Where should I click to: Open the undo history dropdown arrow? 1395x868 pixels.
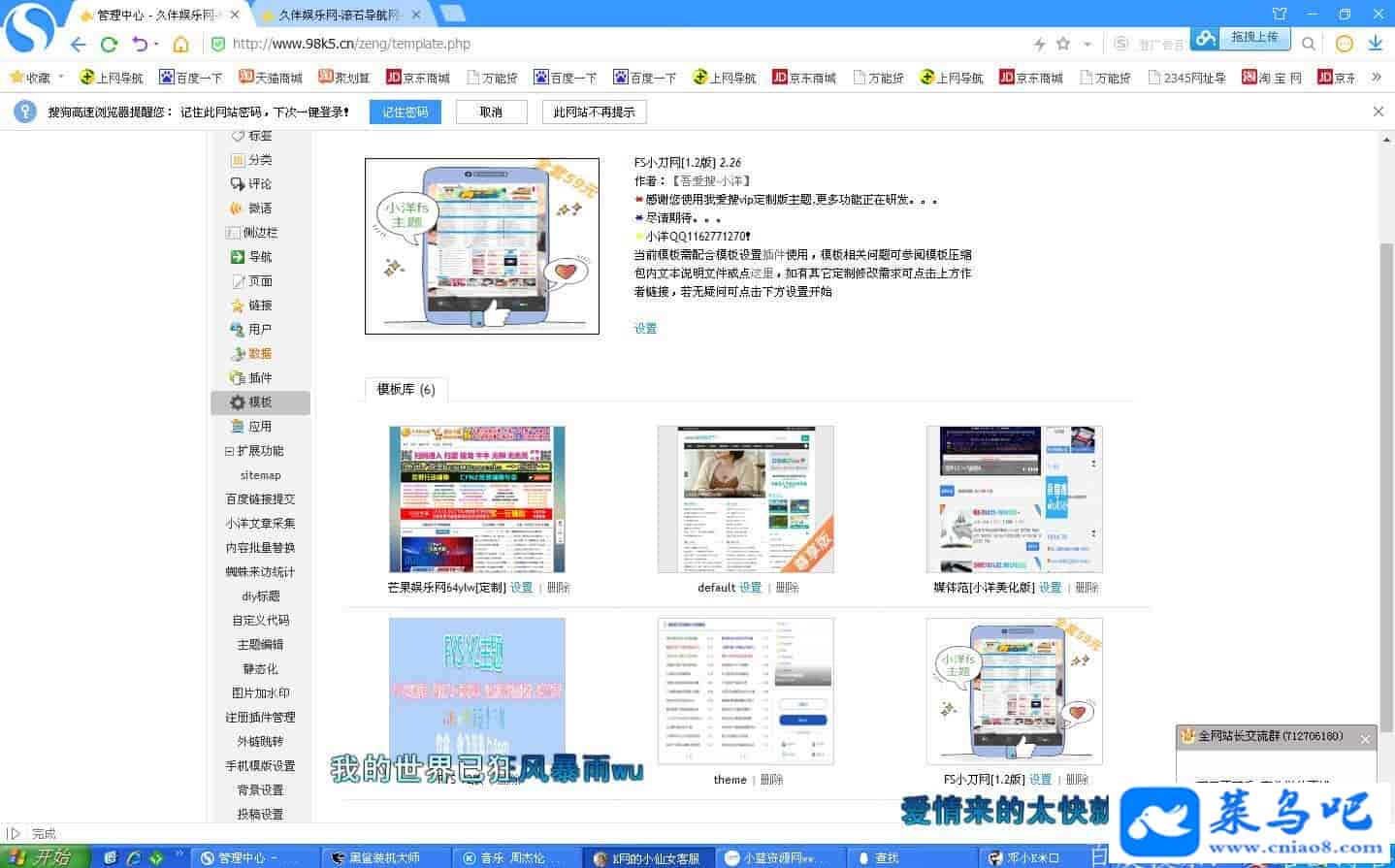[x=156, y=45]
